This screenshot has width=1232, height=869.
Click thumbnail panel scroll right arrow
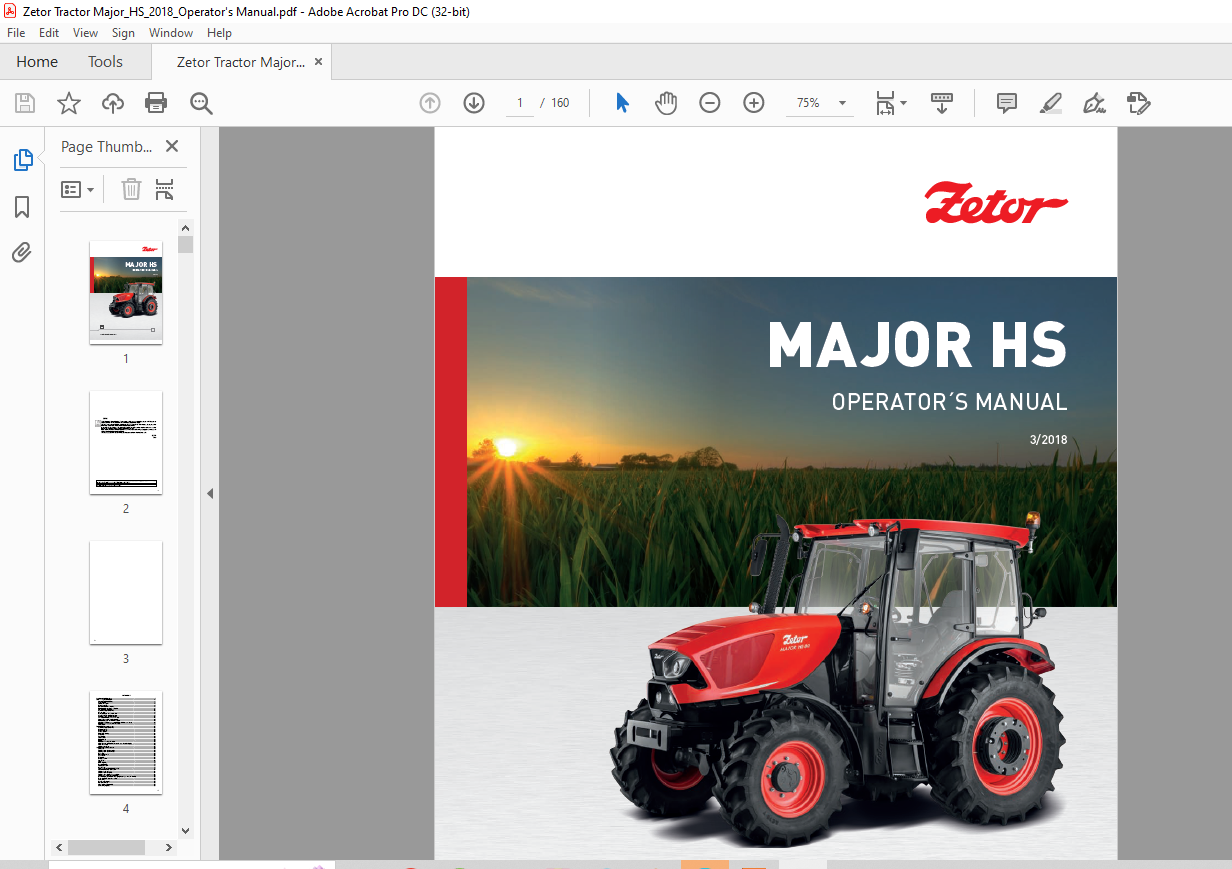169,847
